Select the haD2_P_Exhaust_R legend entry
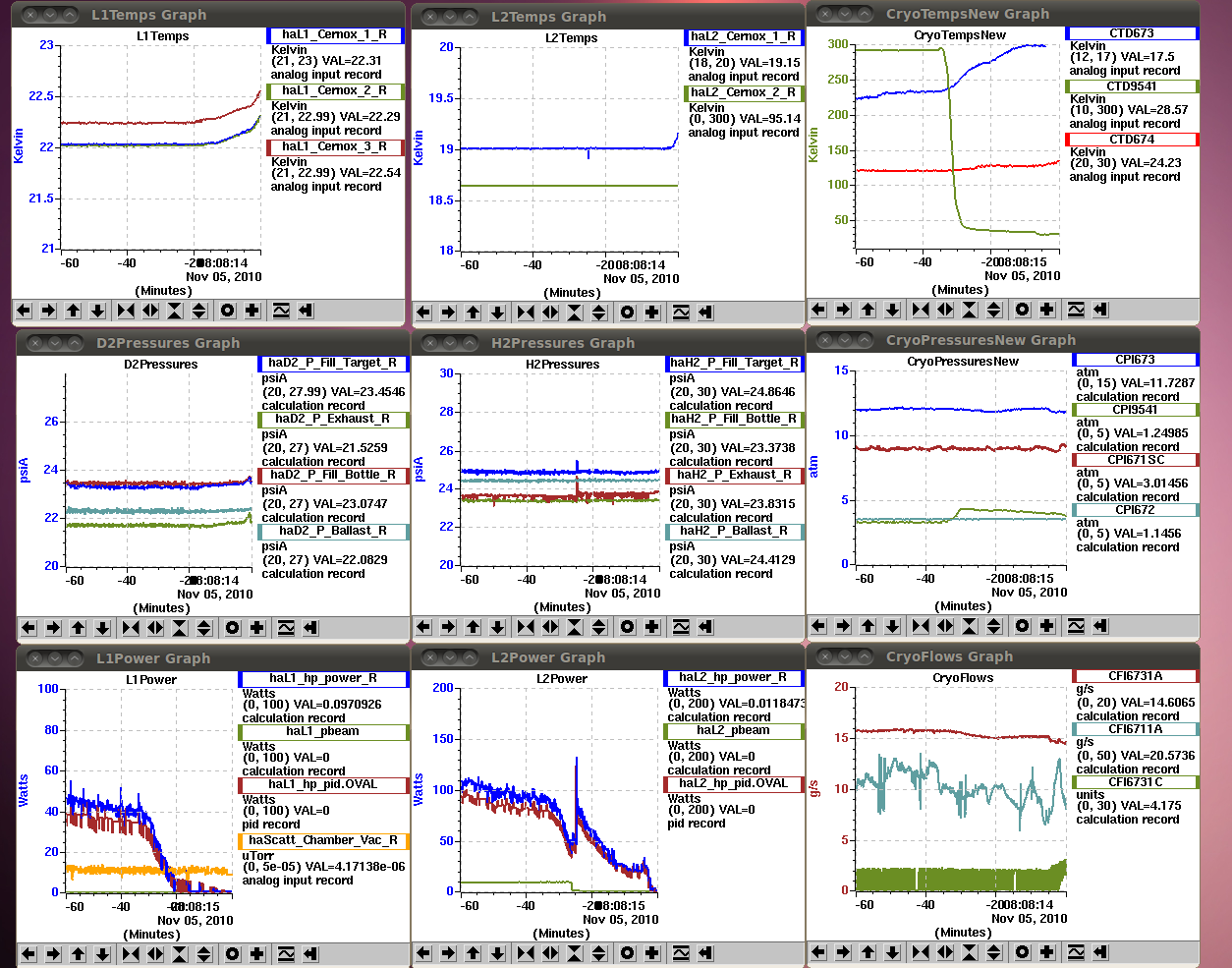This screenshot has height=968, width=1232. (x=333, y=420)
